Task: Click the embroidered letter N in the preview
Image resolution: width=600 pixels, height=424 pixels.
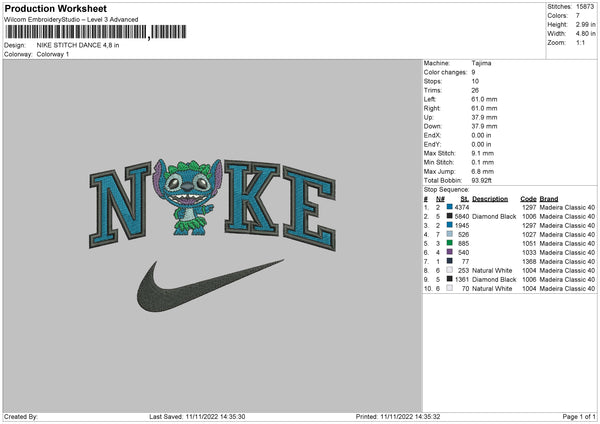Action: 121,204
